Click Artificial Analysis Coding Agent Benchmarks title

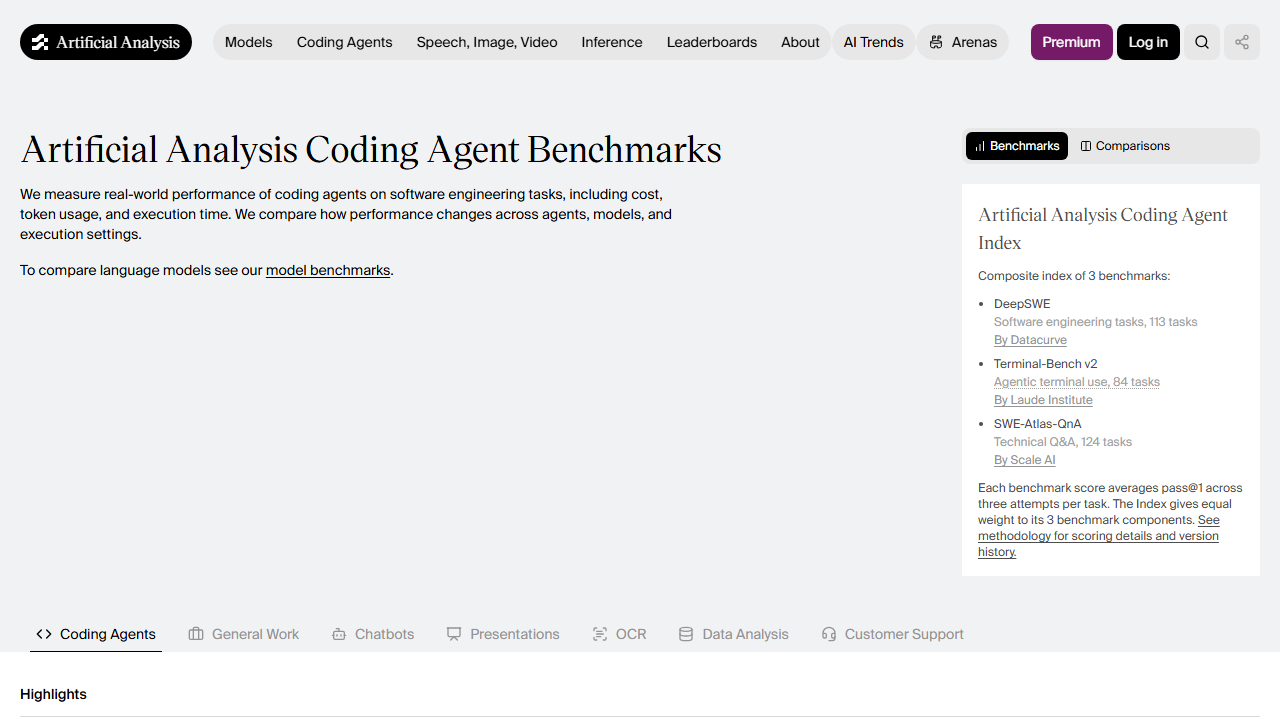tap(371, 150)
